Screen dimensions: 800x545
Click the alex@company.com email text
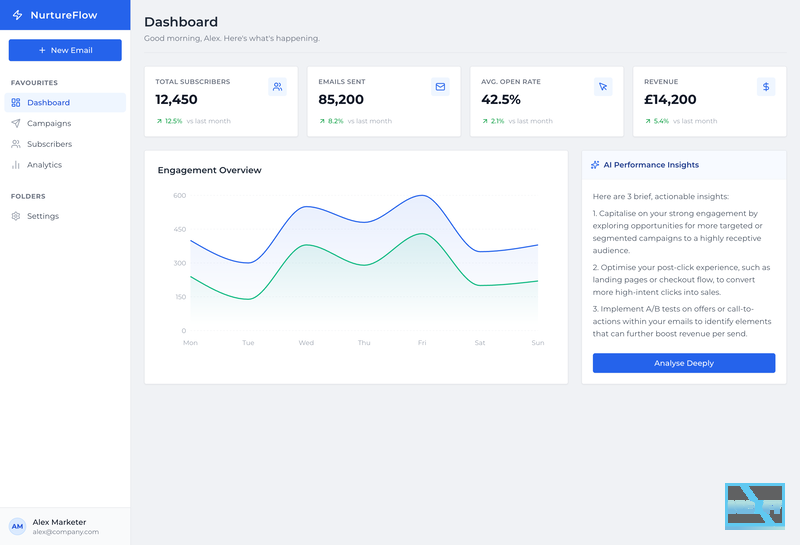coord(66,532)
